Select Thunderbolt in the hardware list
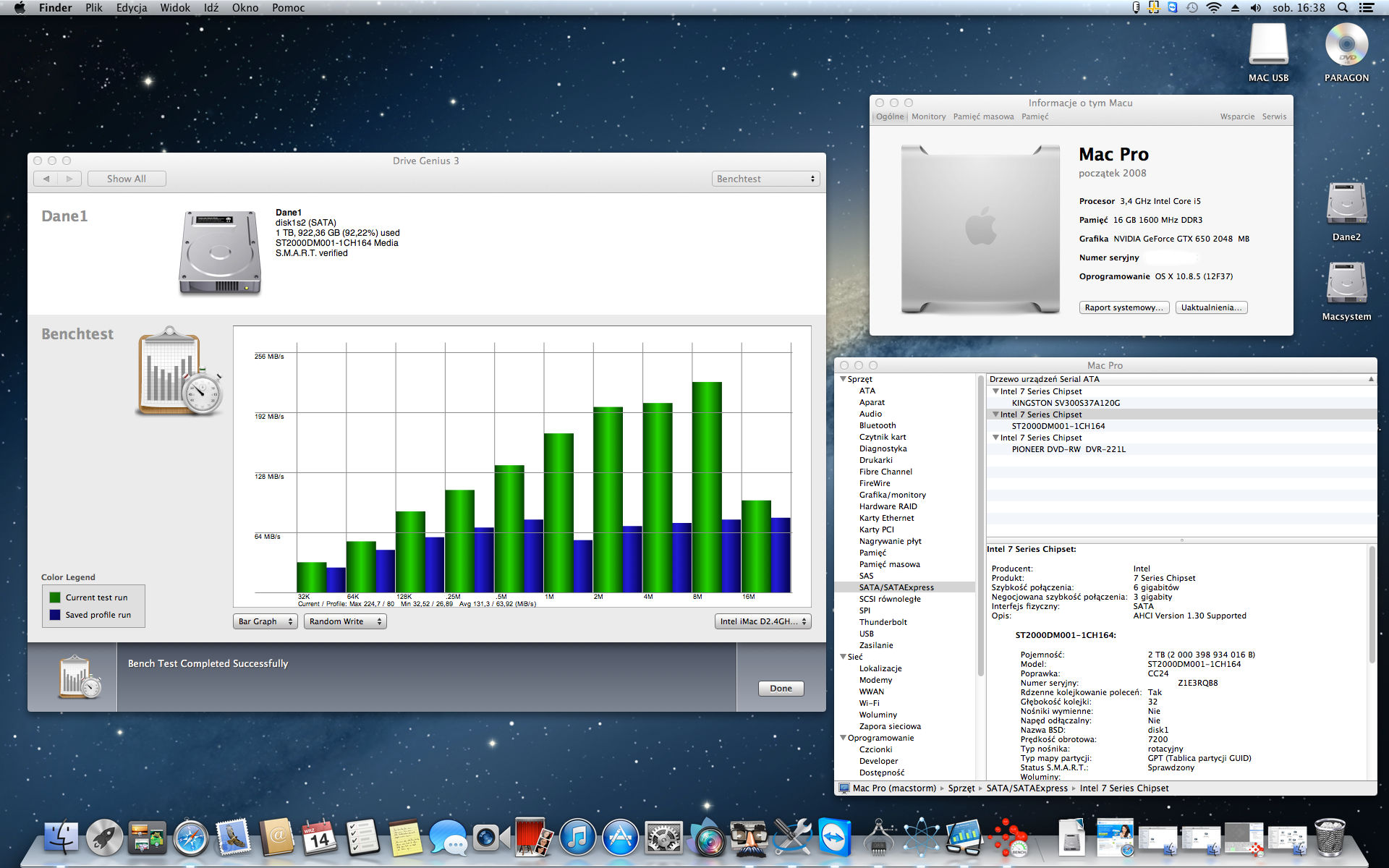 pos(904,622)
